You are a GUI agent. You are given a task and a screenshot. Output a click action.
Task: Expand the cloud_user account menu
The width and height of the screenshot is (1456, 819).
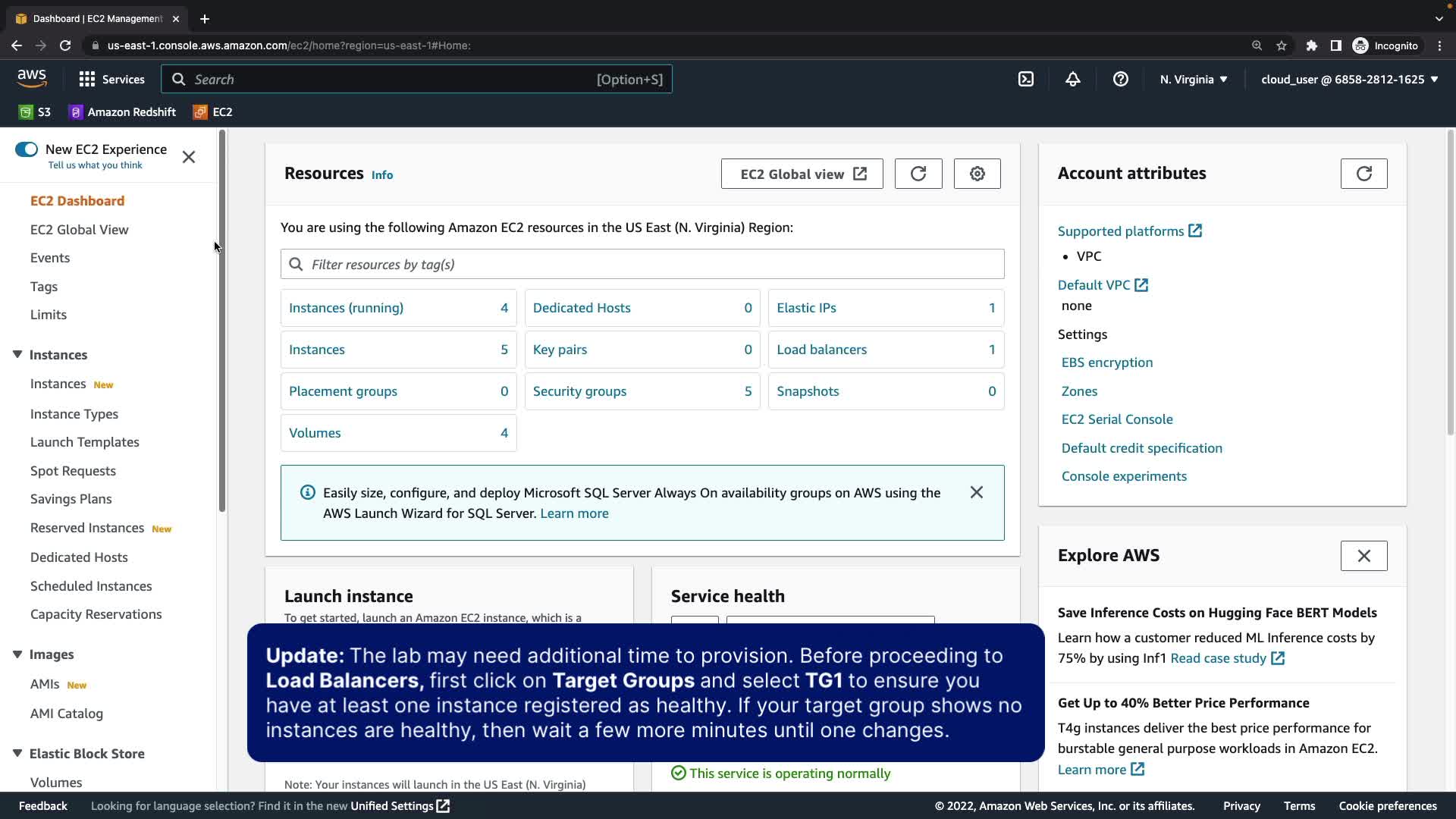pyautogui.click(x=1349, y=79)
